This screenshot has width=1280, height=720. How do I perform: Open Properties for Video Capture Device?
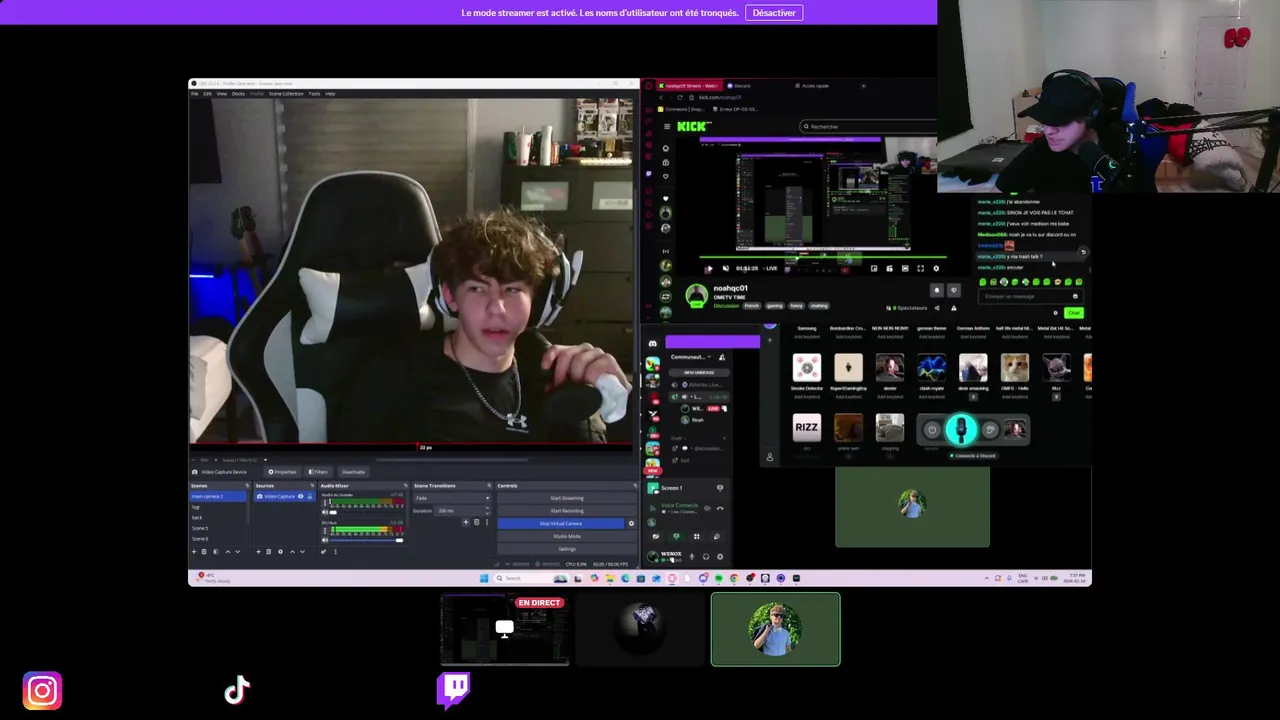tap(282, 472)
